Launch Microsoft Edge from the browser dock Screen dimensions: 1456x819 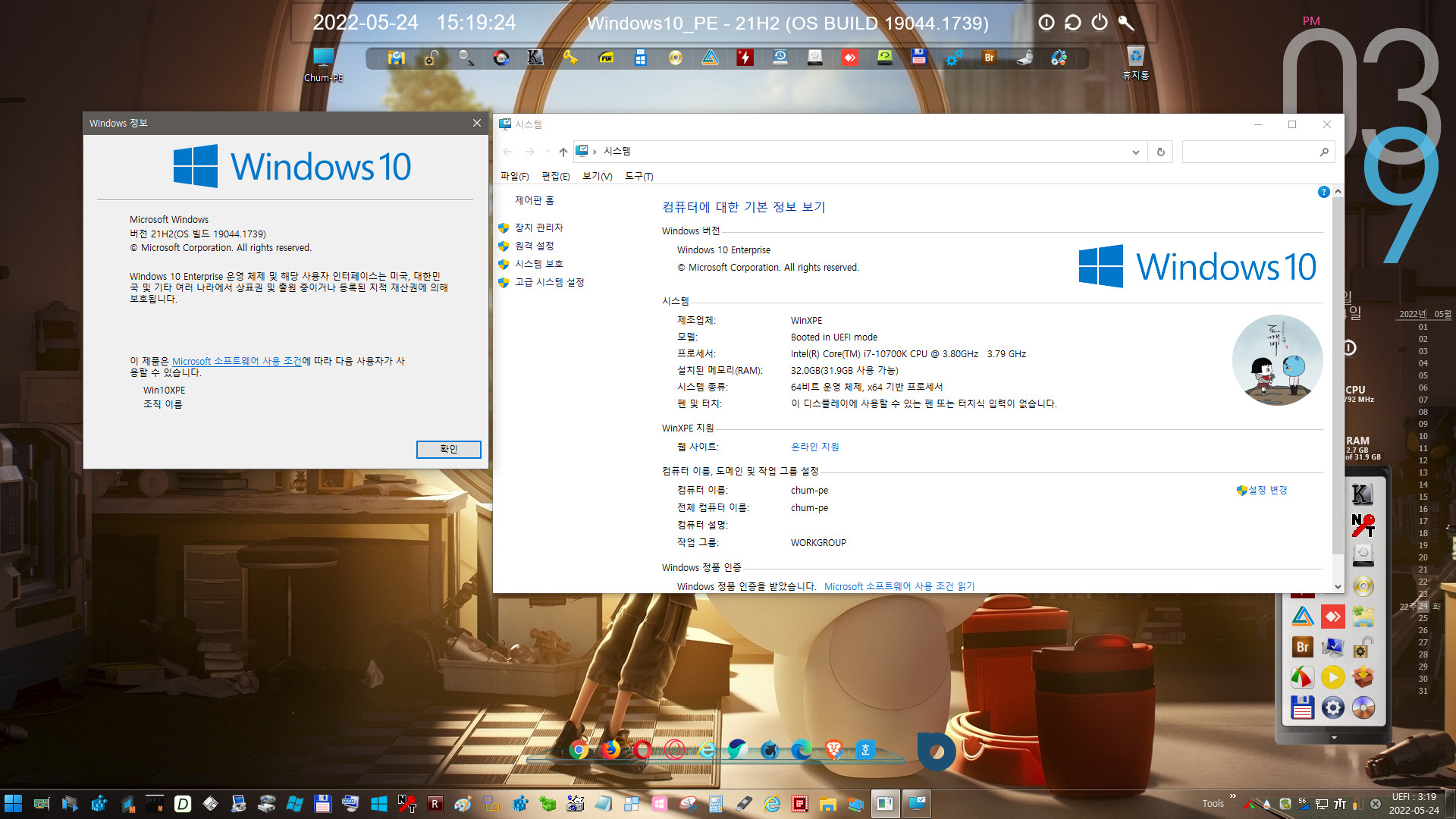pos(802,750)
